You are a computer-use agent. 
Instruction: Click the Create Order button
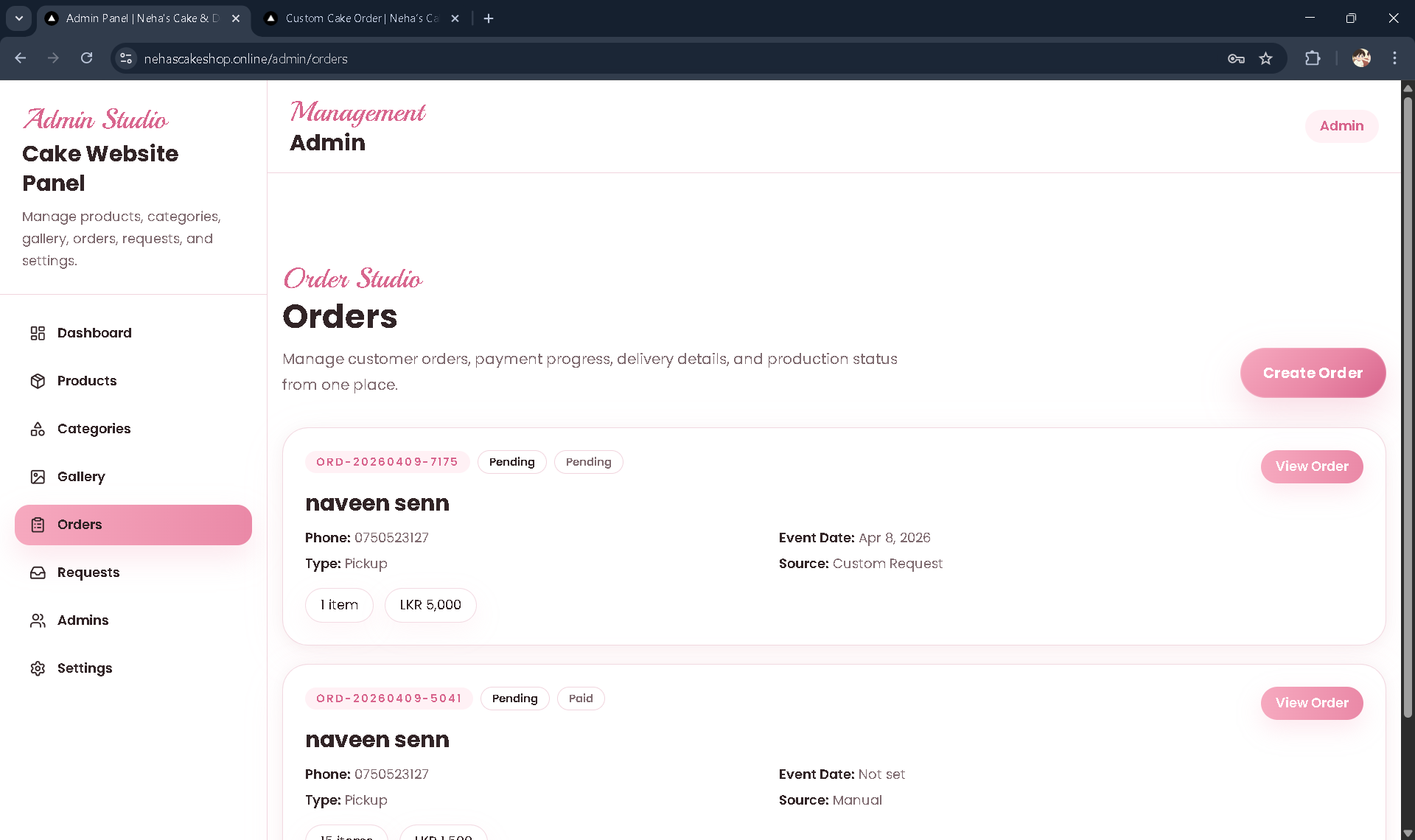point(1313,373)
